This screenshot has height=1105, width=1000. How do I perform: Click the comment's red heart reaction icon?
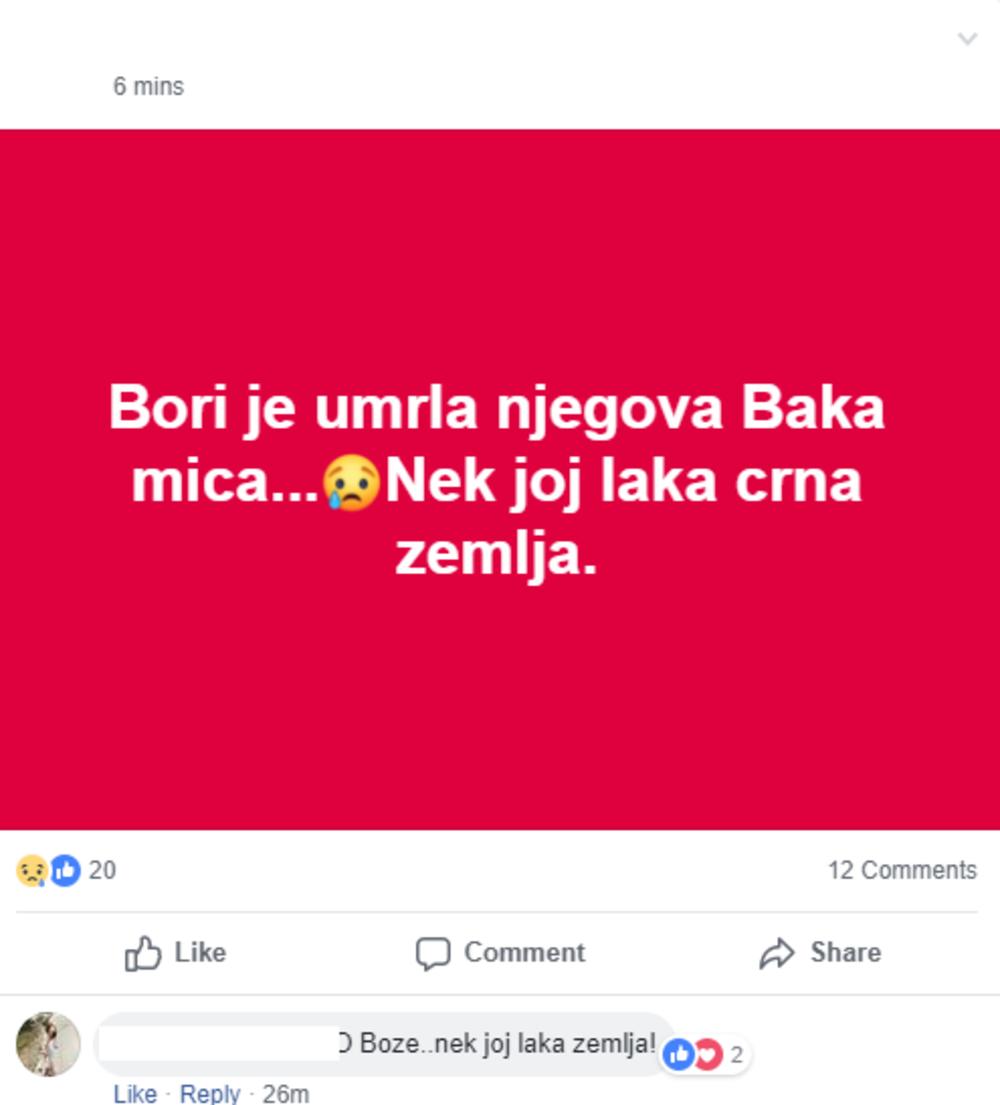pyautogui.click(x=707, y=1053)
